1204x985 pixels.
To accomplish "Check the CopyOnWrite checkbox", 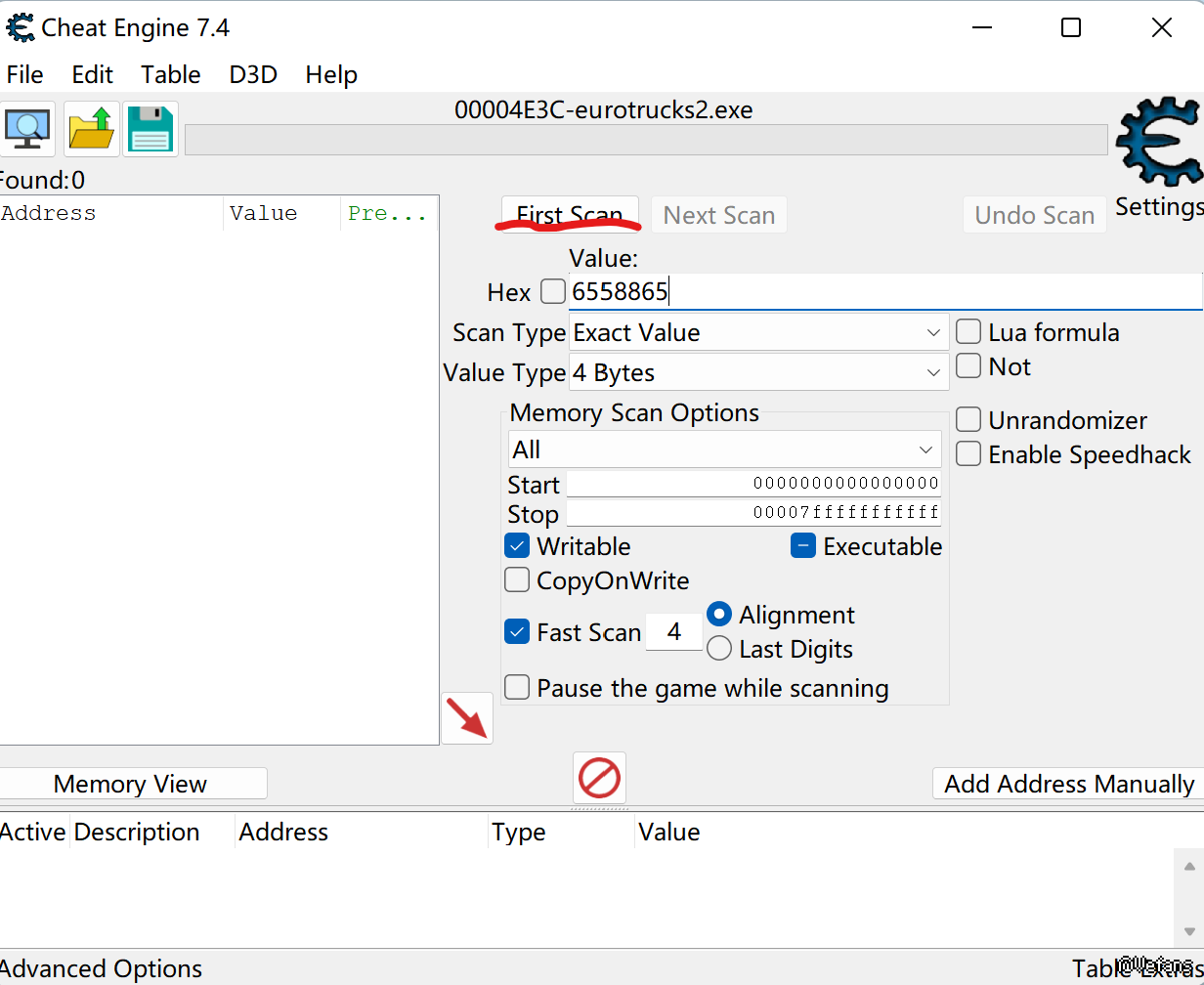I will click(517, 580).
